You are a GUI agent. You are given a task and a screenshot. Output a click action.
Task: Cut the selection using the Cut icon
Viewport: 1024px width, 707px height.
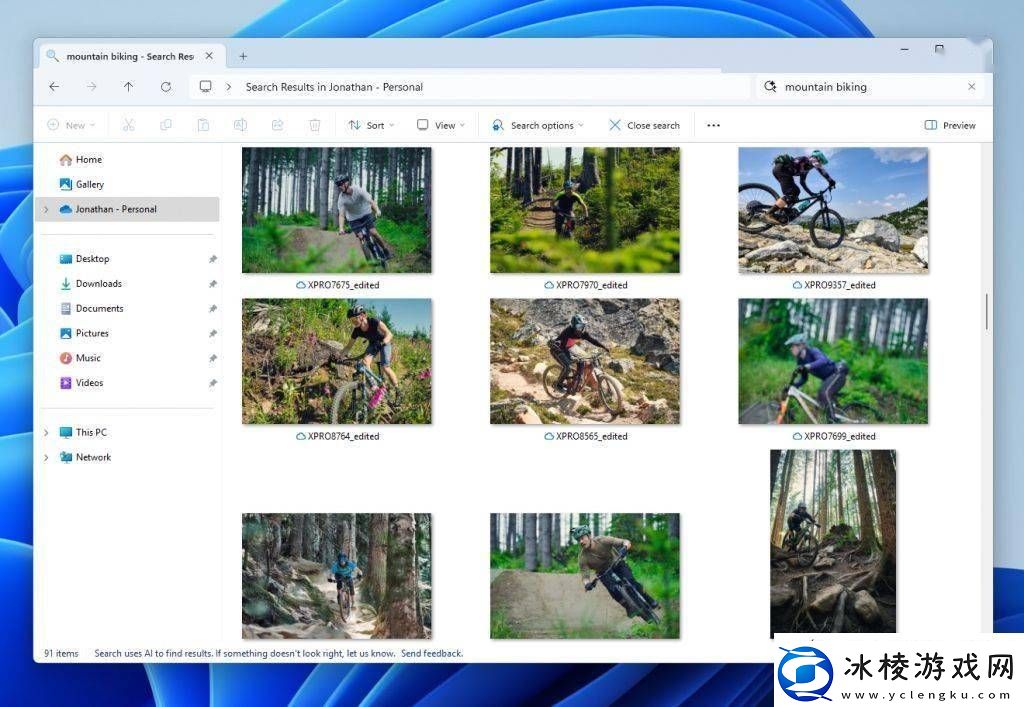pyautogui.click(x=127, y=125)
